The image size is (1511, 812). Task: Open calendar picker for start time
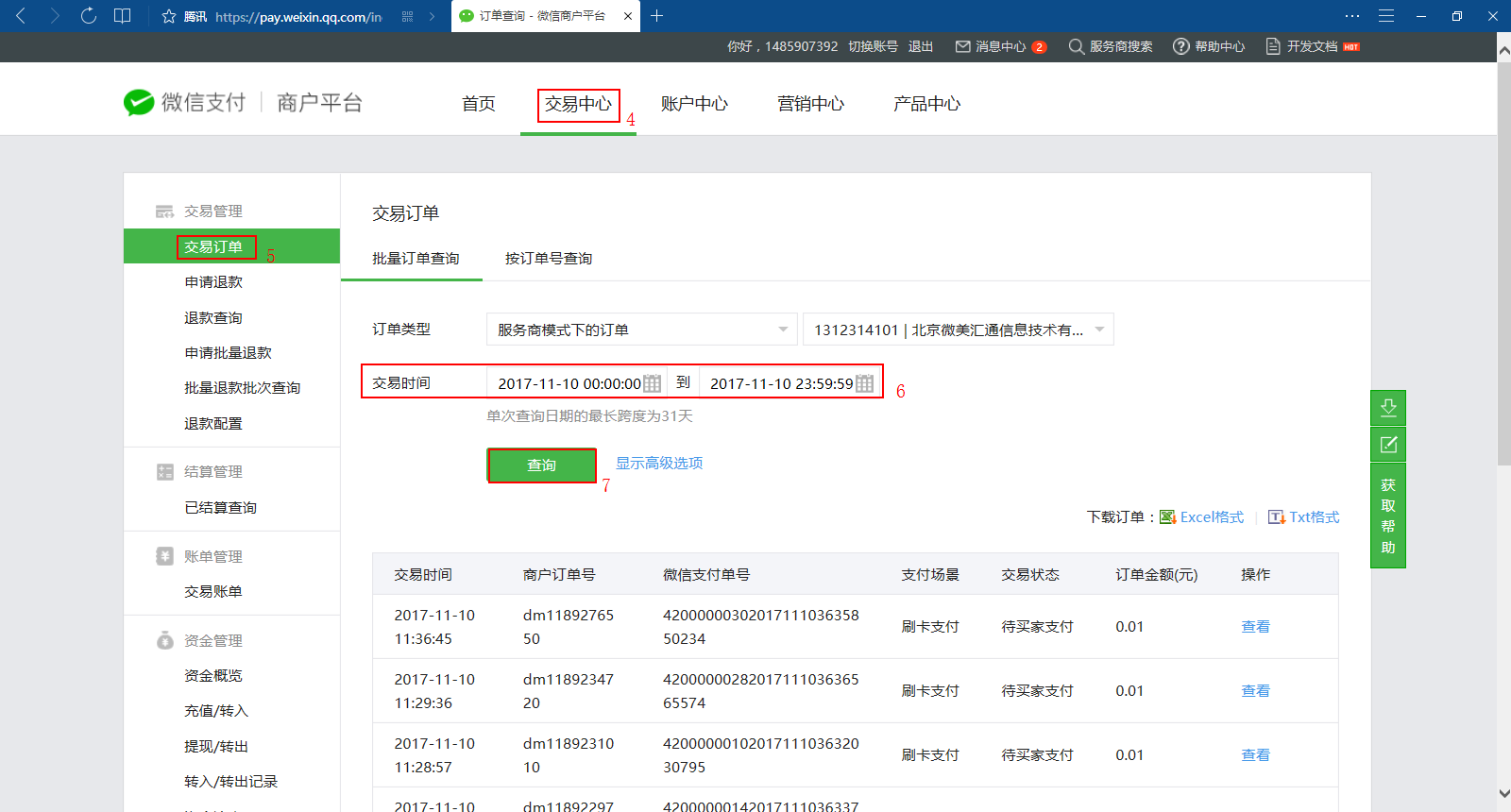[653, 383]
